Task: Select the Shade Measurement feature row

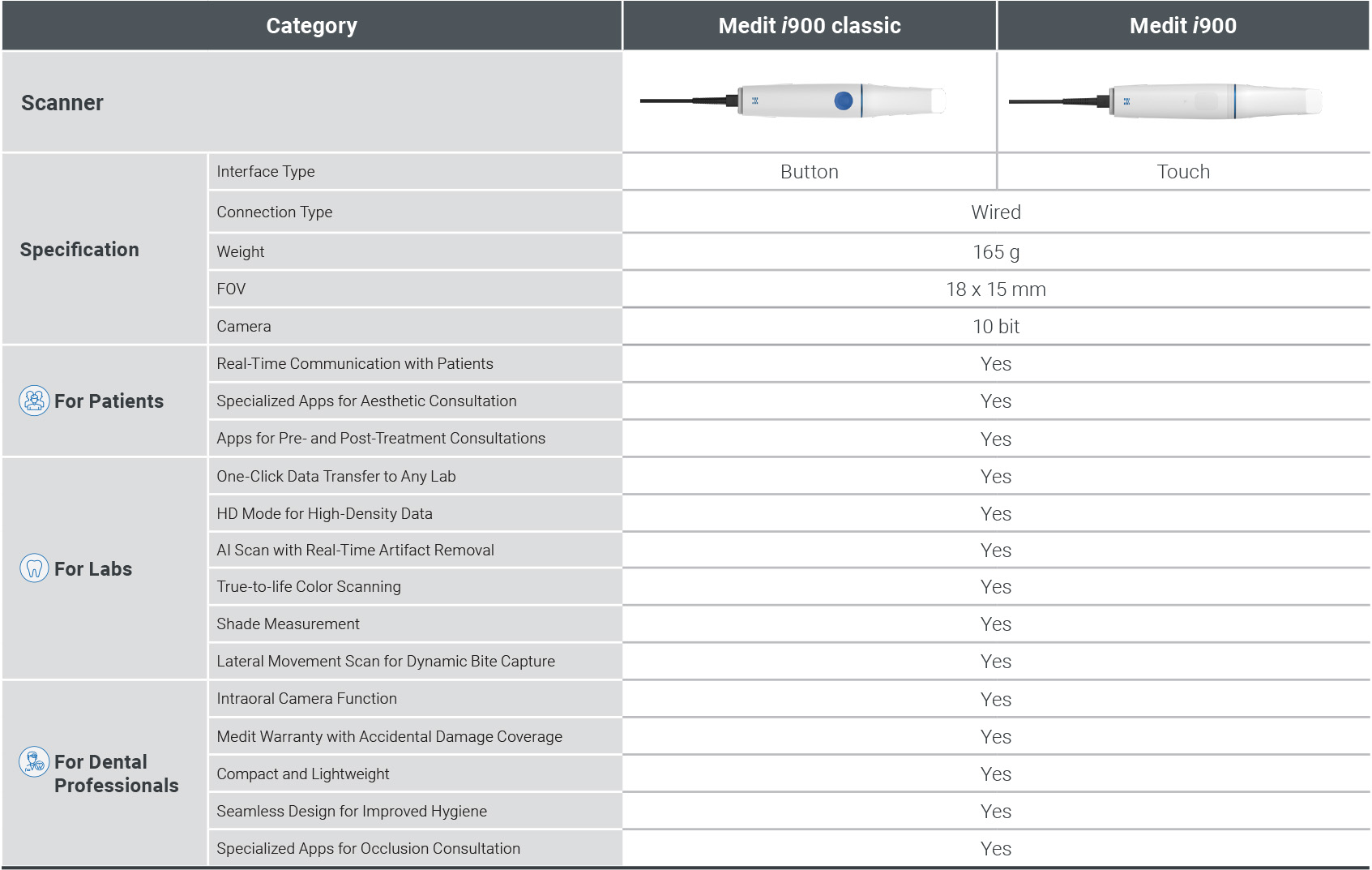Action: click(x=288, y=624)
